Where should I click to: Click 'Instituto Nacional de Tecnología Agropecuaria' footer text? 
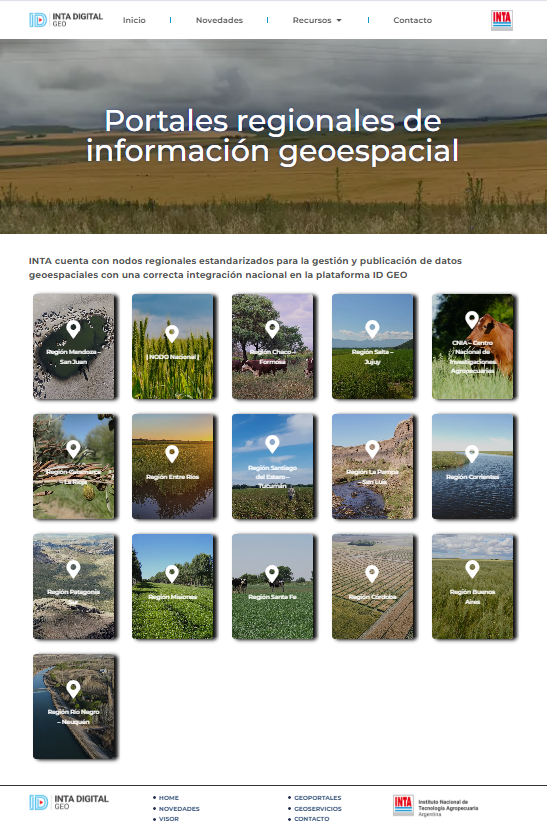tap(448, 805)
